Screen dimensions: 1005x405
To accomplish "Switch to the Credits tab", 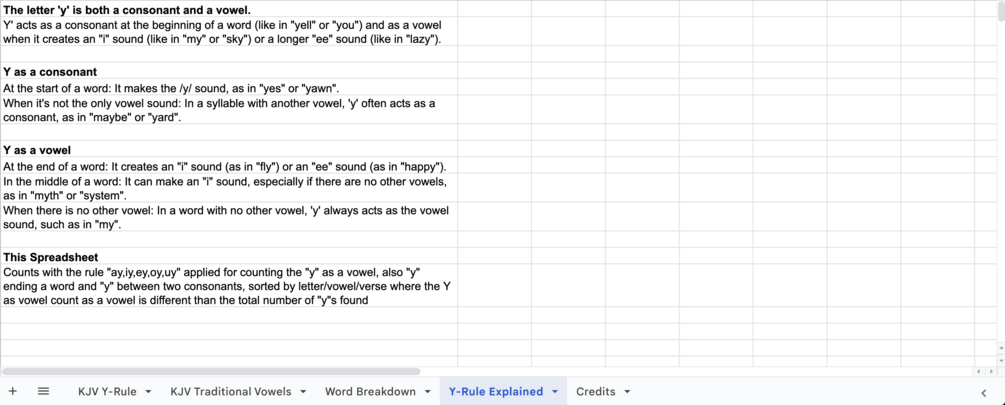I will (596, 392).
